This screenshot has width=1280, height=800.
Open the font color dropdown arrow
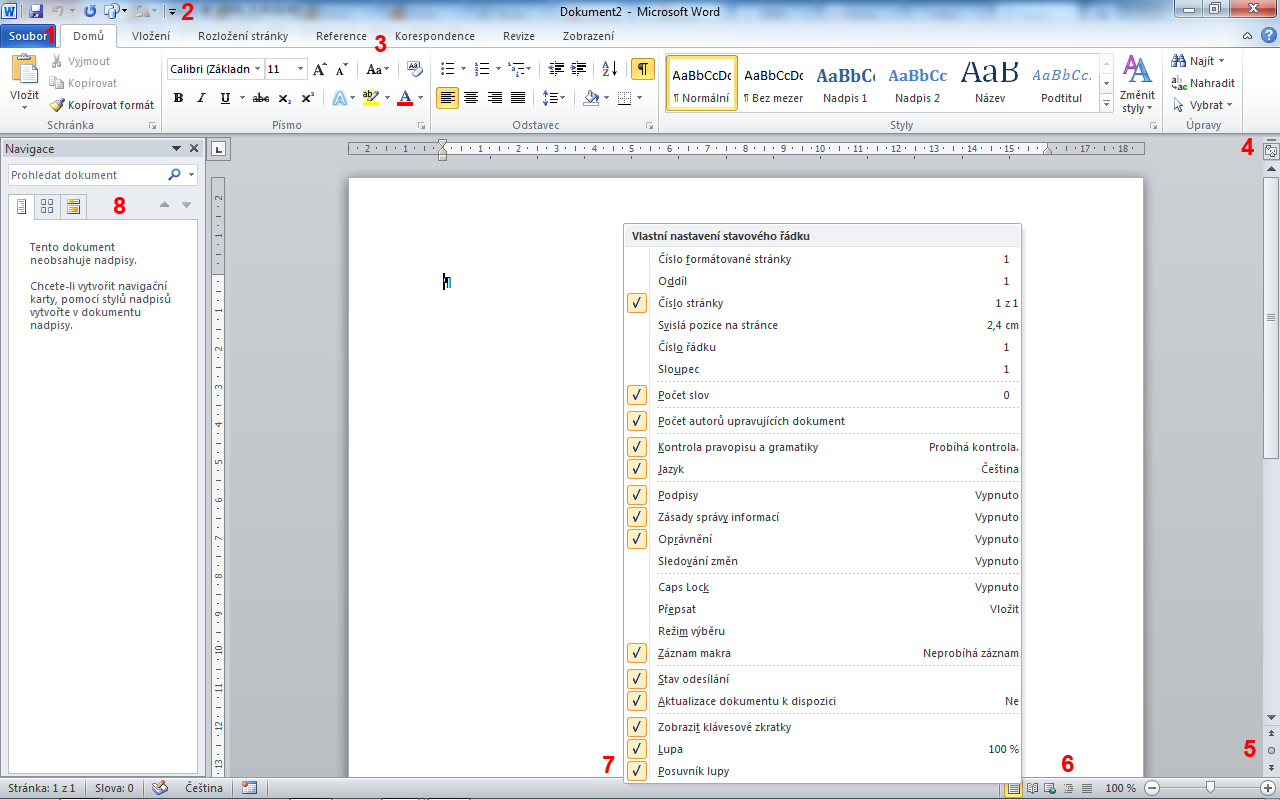click(x=420, y=98)
